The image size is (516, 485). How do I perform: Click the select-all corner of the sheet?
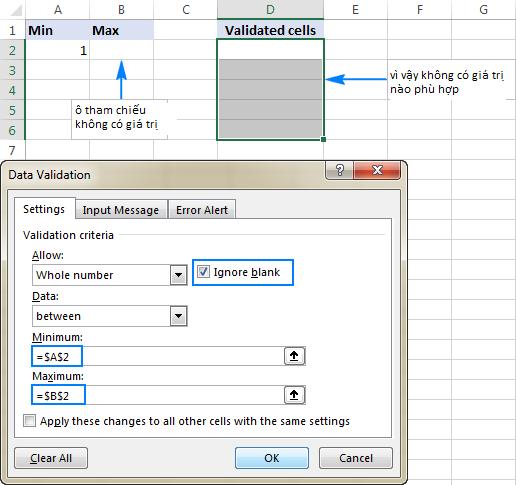13,9
